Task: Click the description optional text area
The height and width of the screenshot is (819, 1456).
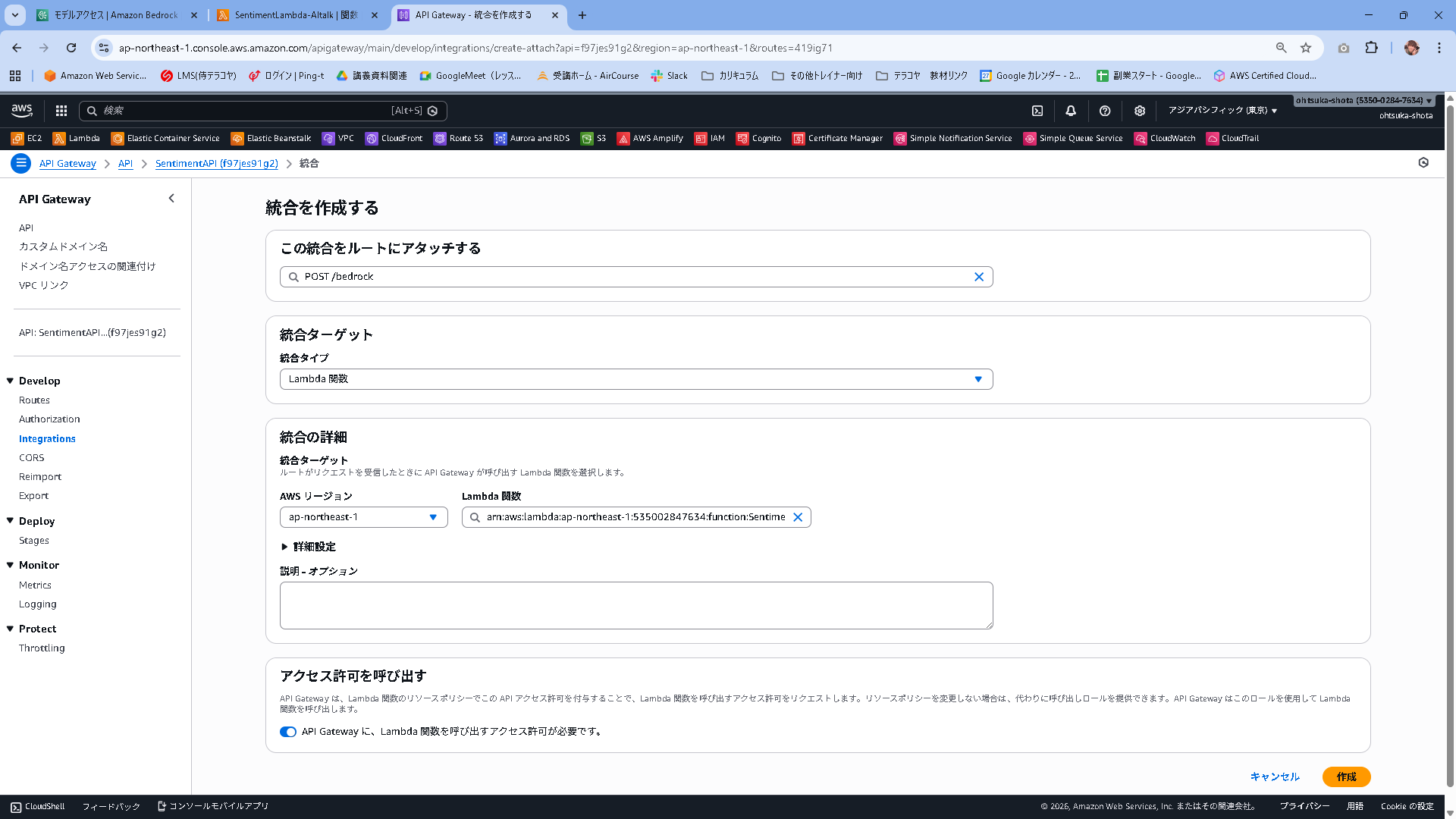Action: [635, 605]
